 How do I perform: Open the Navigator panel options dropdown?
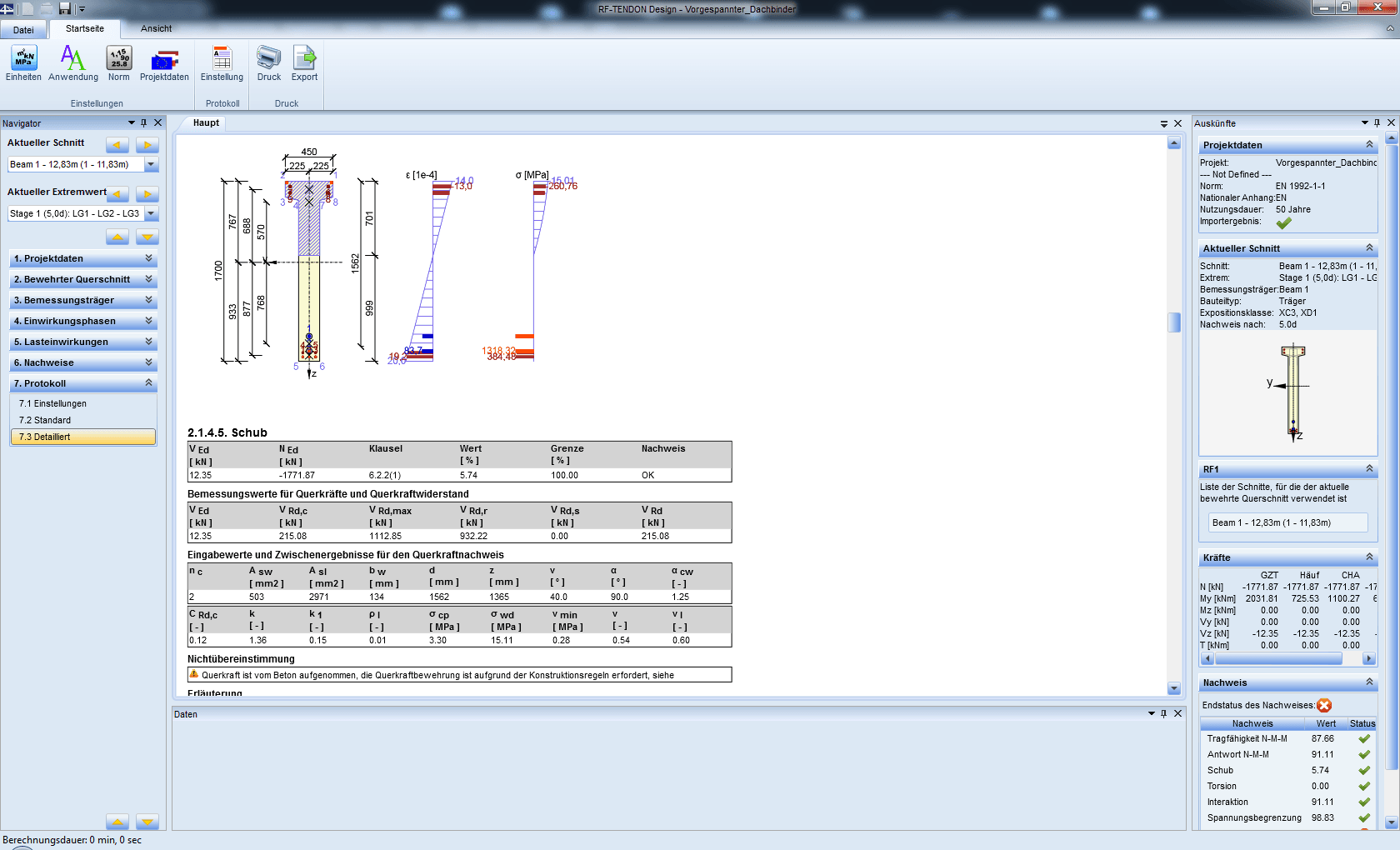click(x=132, y=122)
